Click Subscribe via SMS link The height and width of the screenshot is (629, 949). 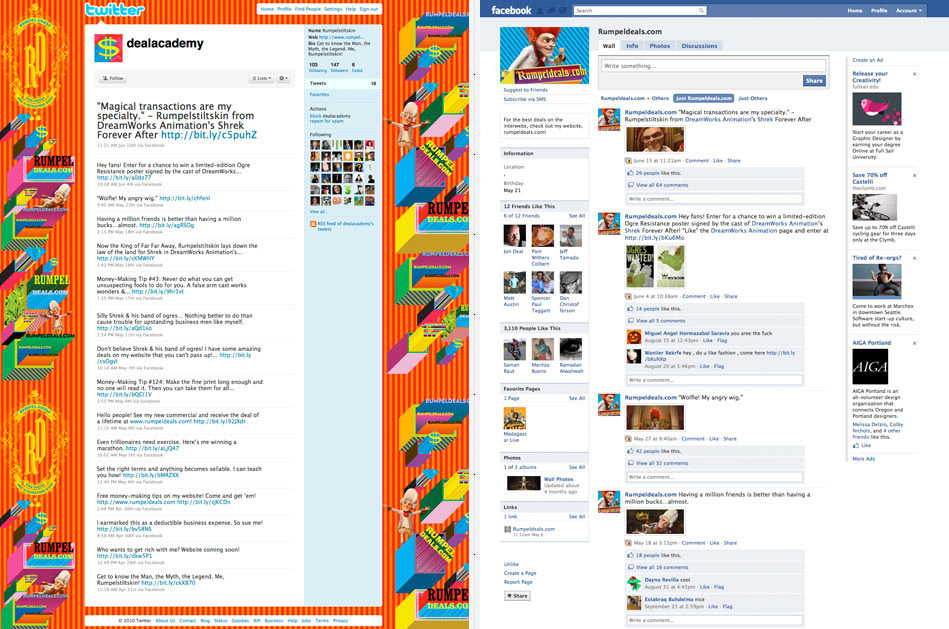point(524,99)
